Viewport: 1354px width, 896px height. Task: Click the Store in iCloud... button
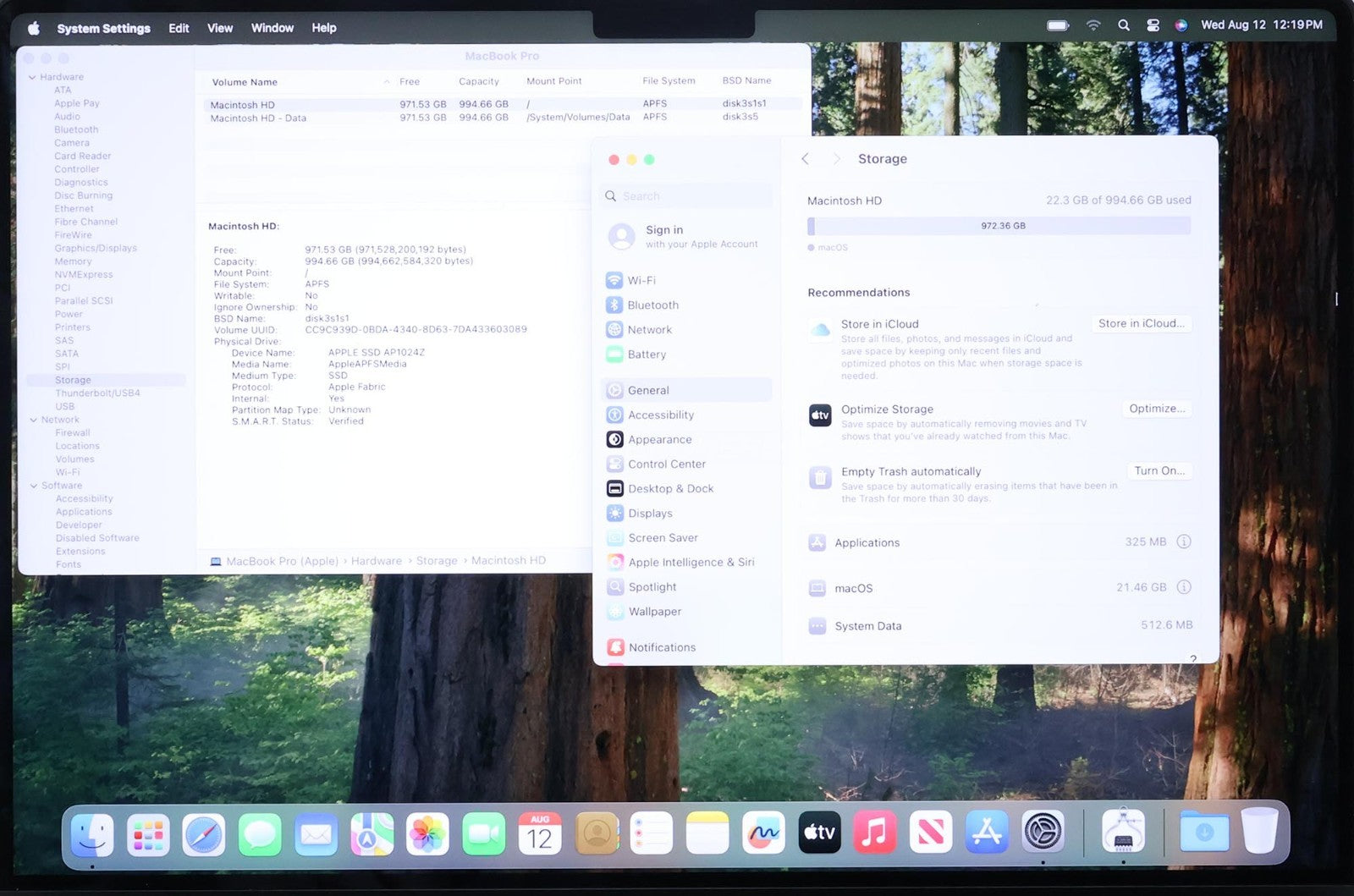click(x=1141, y=323)
